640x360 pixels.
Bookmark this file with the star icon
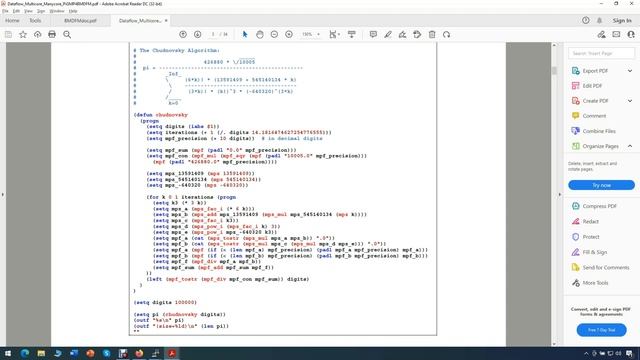[23, 35]
